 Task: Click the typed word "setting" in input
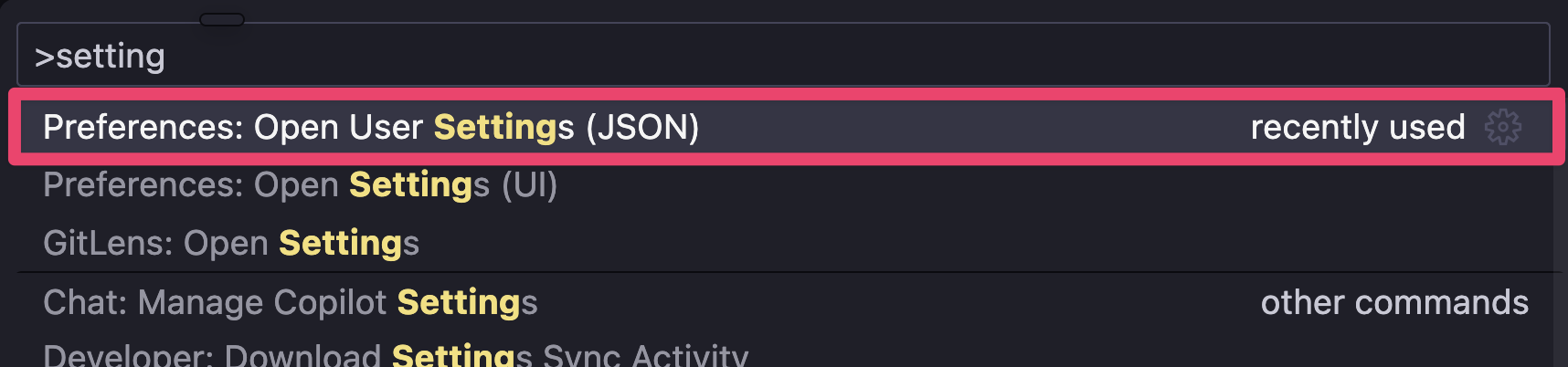111,57
